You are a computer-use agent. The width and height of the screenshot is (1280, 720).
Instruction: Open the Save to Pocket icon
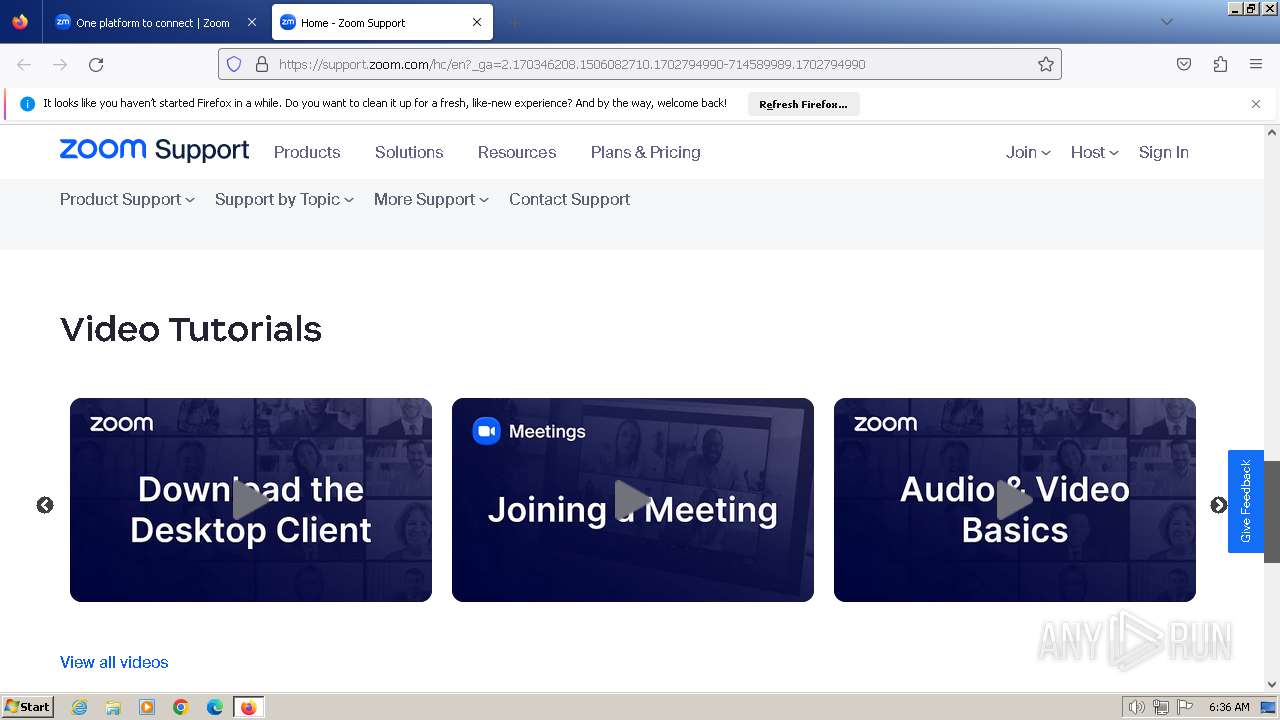click(1184, 64)
